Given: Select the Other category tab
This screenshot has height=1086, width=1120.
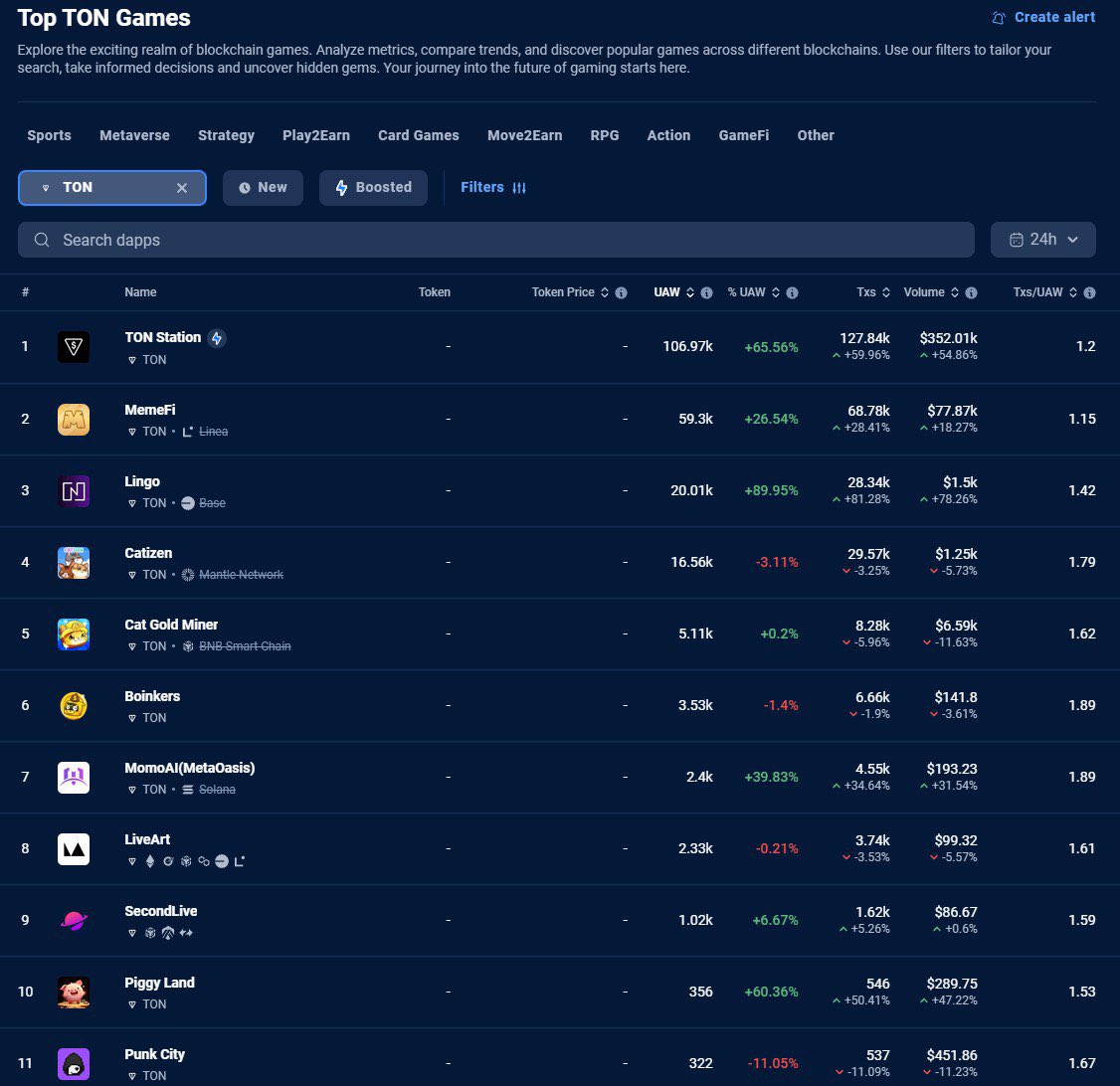Looking at the screenshot, I should click(x=815, y=135).
